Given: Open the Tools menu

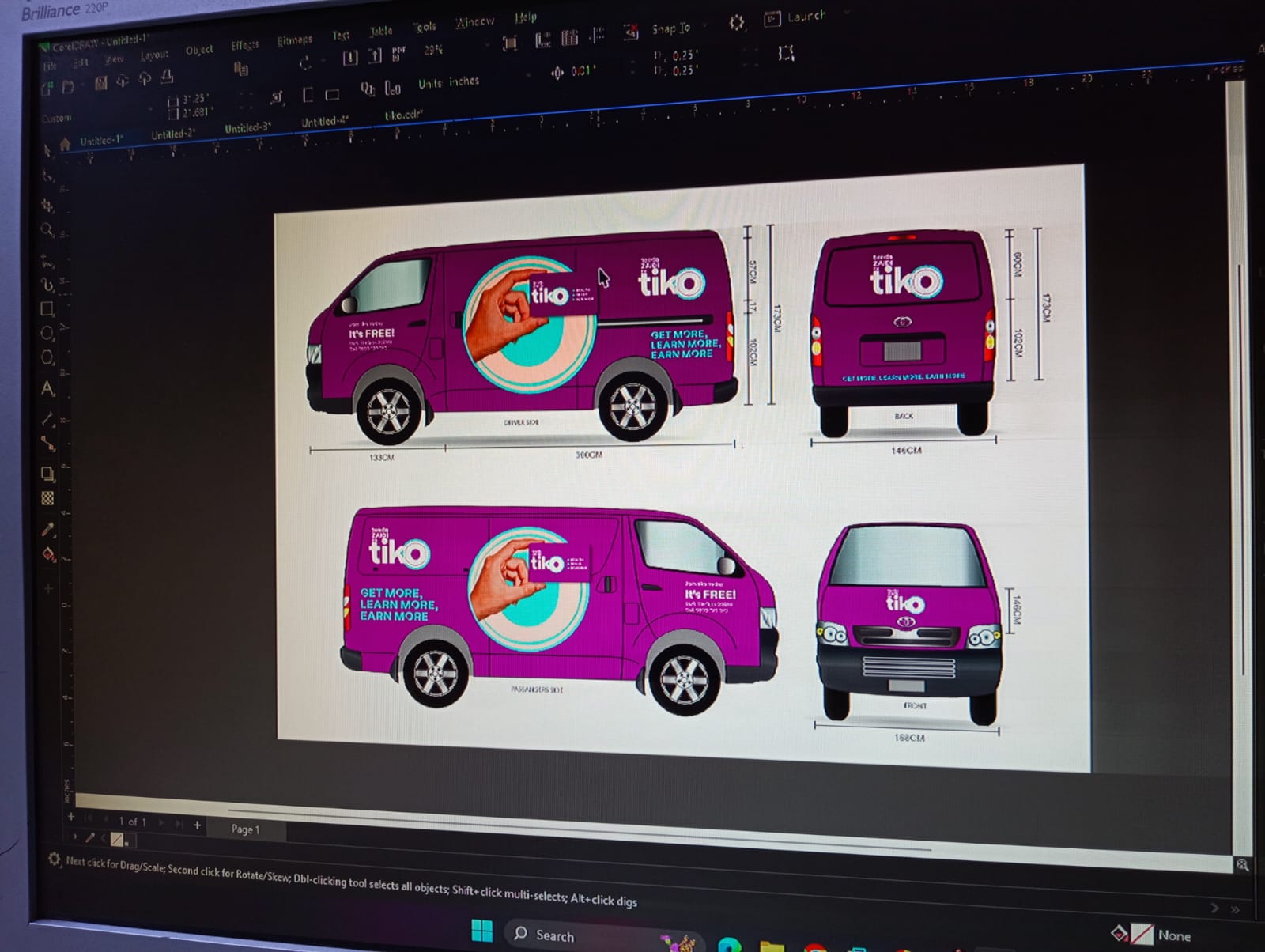Looking at the screenshot, I should pyautogui.click(x=425, y=27).
